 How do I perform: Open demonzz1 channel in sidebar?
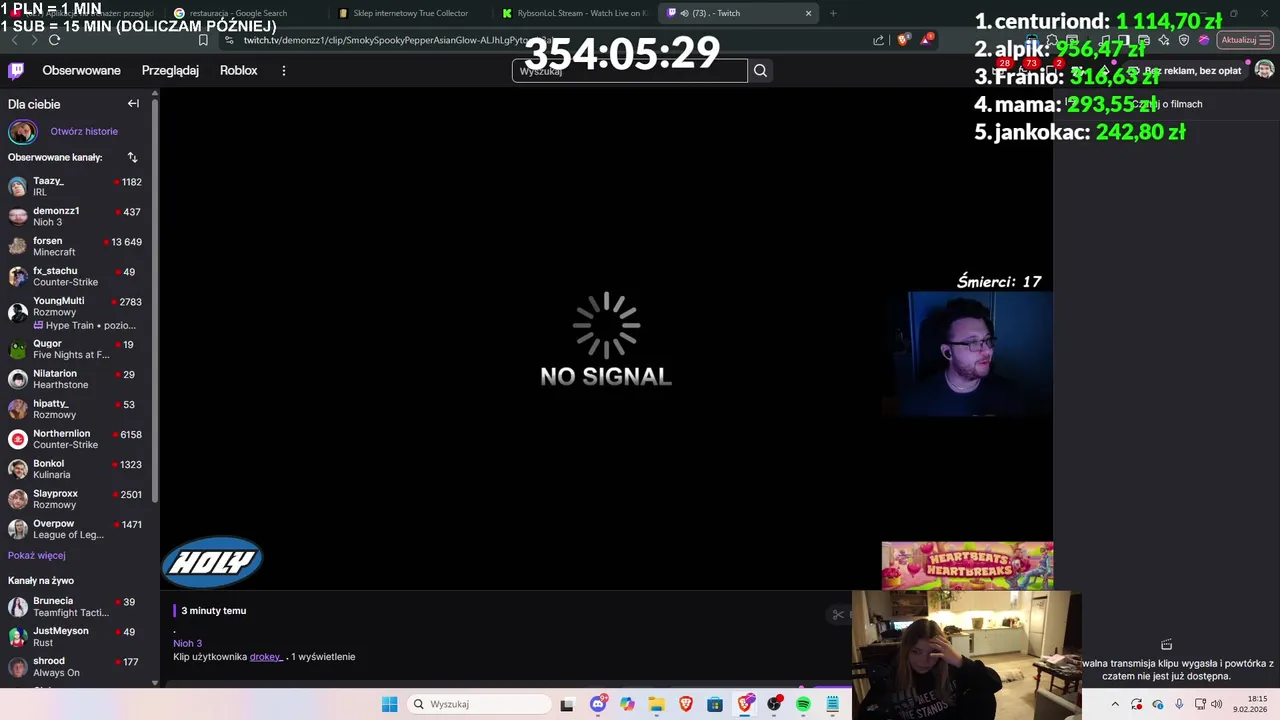point(76,217)
